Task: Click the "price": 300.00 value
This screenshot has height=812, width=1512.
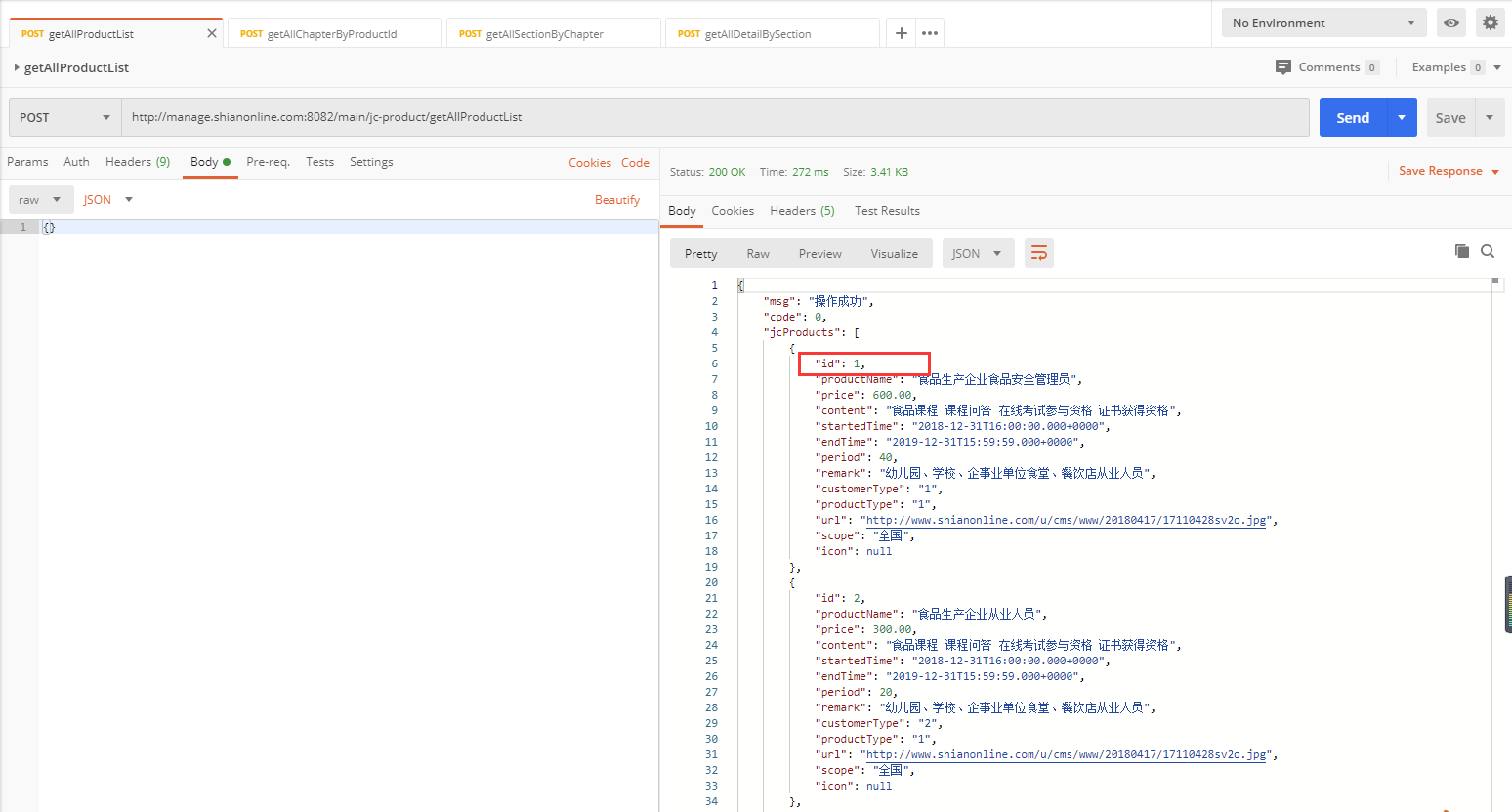Action: (892, 629)
